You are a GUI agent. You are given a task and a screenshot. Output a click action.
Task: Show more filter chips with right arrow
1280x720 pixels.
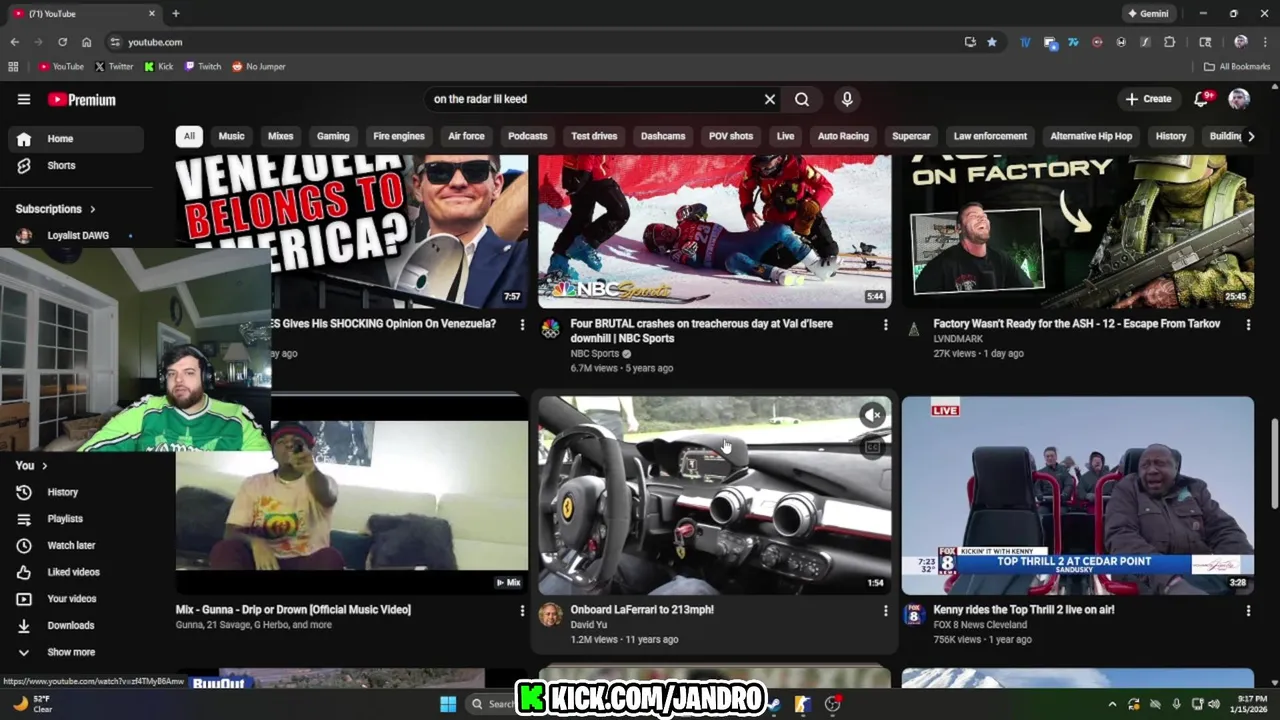point(1250,136)
